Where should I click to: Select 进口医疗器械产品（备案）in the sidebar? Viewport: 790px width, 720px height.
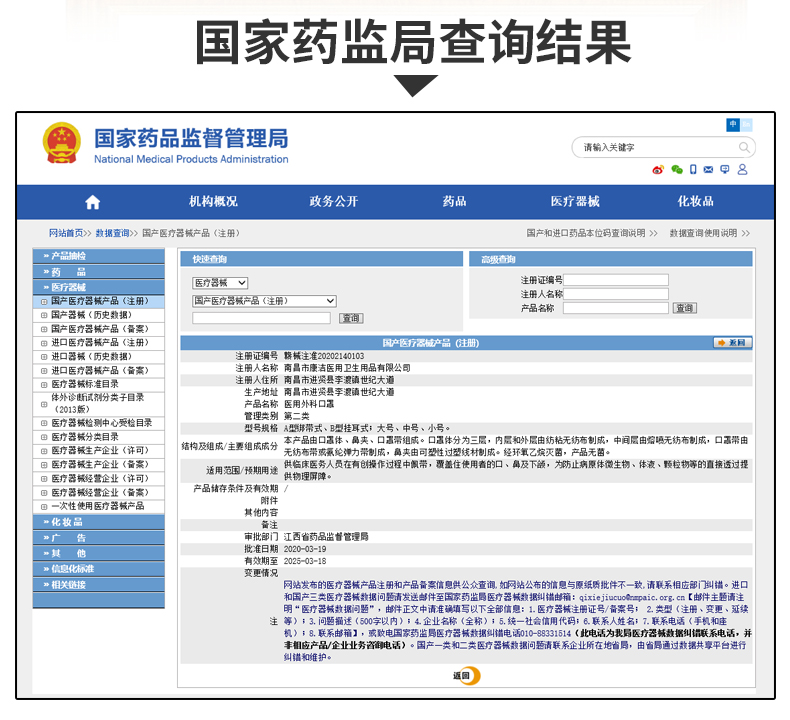click(x=99, y=370)
